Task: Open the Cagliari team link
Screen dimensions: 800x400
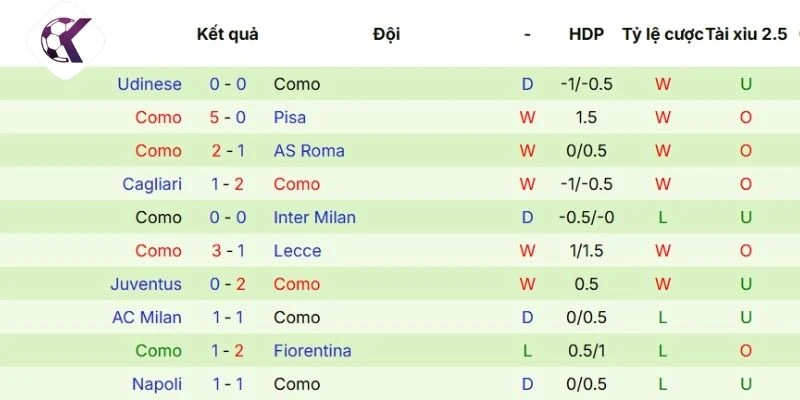Action: (x=152, y=184)
